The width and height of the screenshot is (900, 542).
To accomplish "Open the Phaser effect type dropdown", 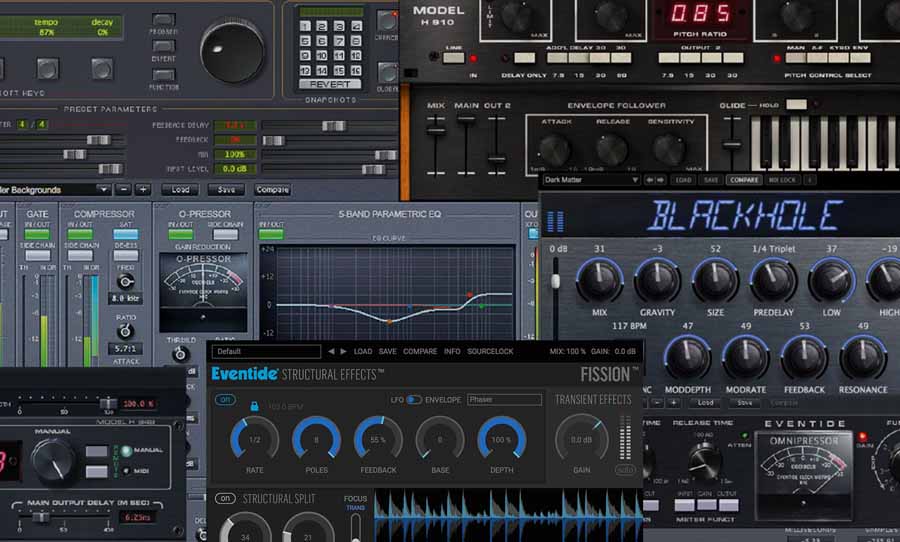I will (x=504, y=400).
